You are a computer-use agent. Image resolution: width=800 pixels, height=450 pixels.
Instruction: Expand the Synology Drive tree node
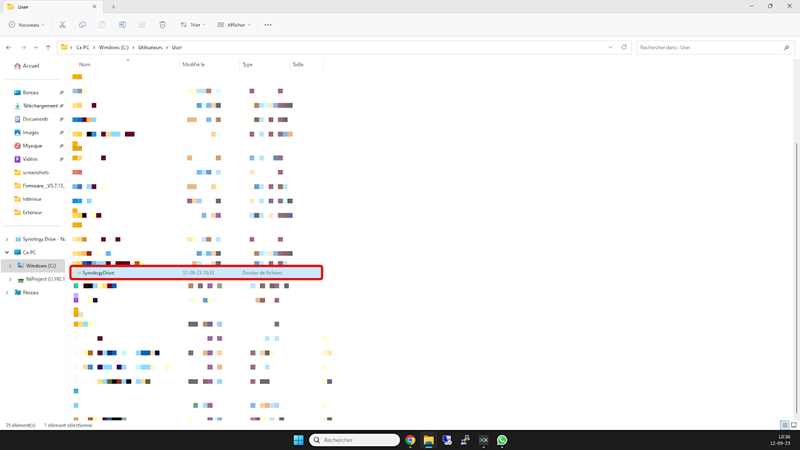(7, 239)
